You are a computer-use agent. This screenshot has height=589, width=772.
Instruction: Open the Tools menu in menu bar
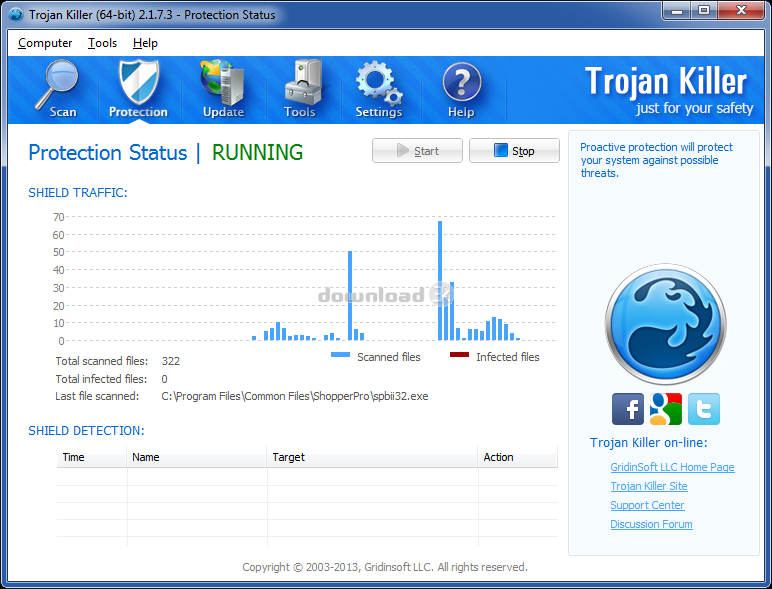[x=102, y=43]
